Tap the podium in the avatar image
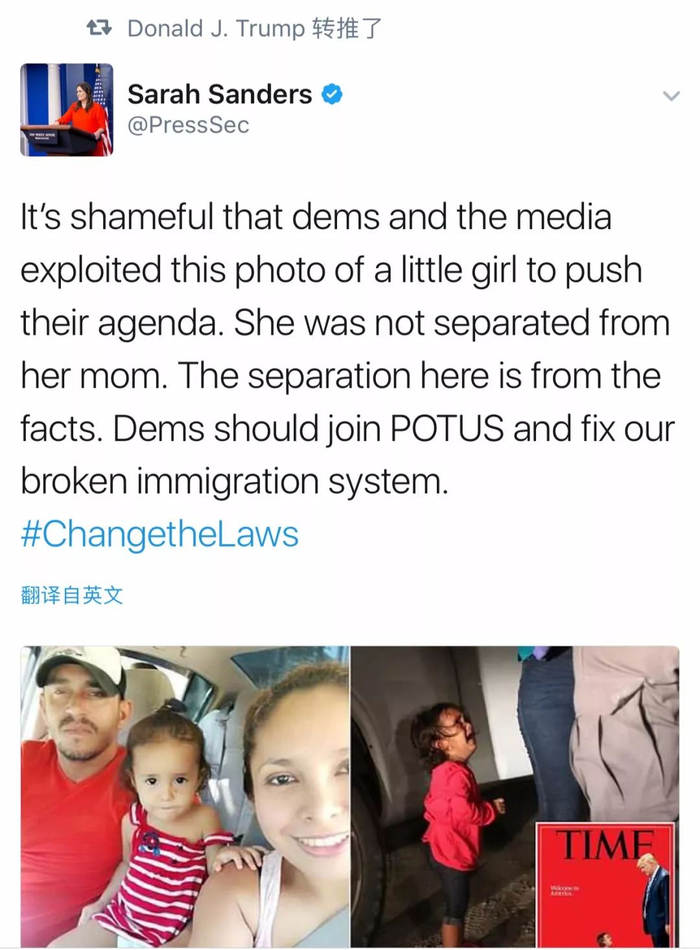This screenshot has height=950, width=700. click(x=58, y=139)
